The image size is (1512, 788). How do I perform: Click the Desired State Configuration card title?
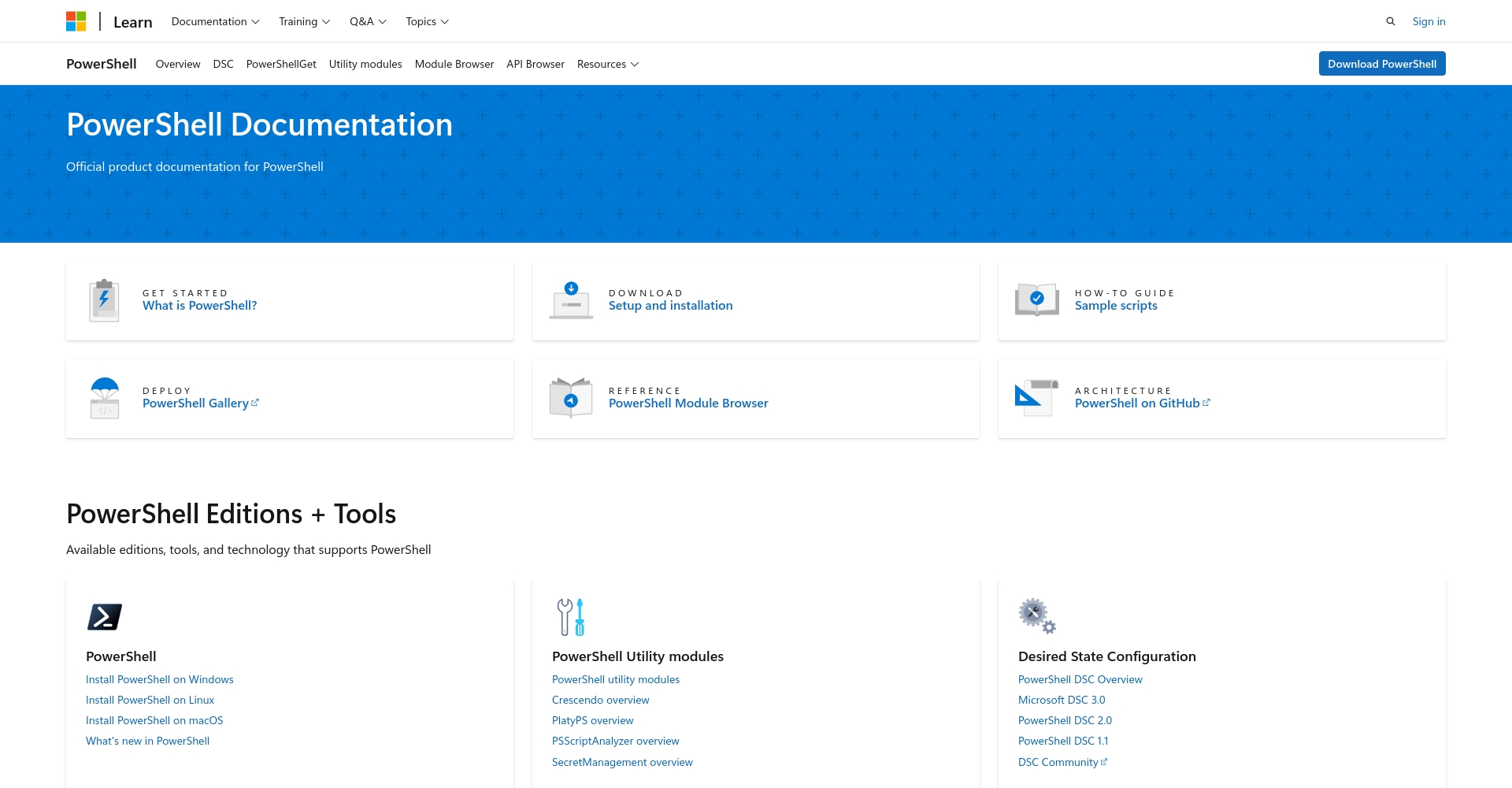pyautogui.click(x=1107, y=656)
